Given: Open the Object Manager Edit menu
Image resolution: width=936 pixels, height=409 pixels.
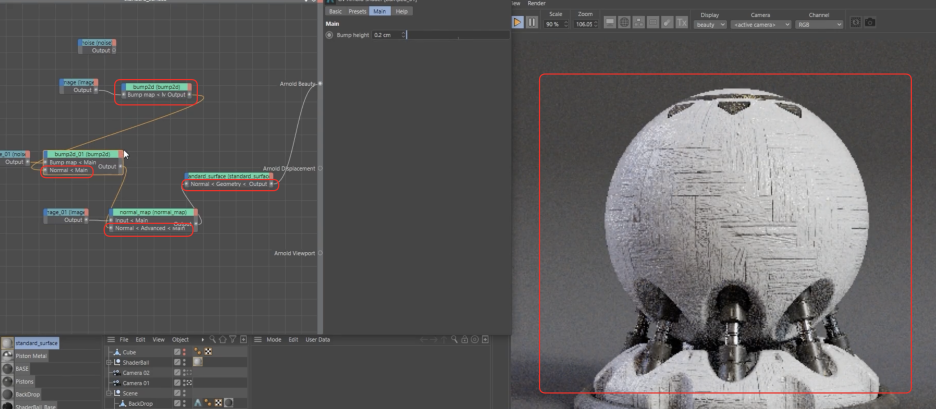Looking at the screenshot, I should click(x=140, y=340).
